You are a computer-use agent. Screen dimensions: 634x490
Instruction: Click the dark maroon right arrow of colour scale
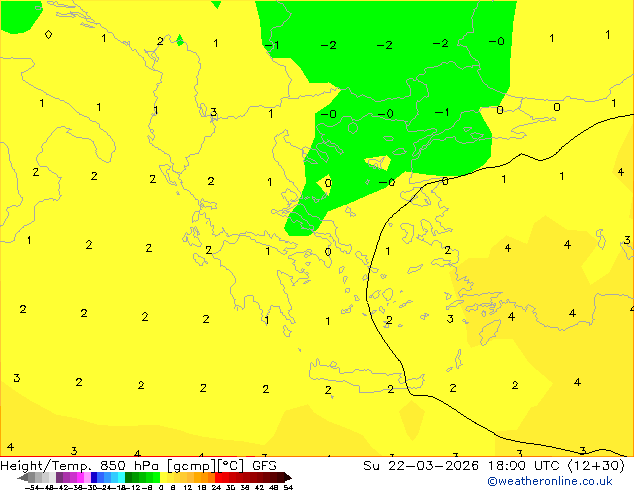(288, 478)
